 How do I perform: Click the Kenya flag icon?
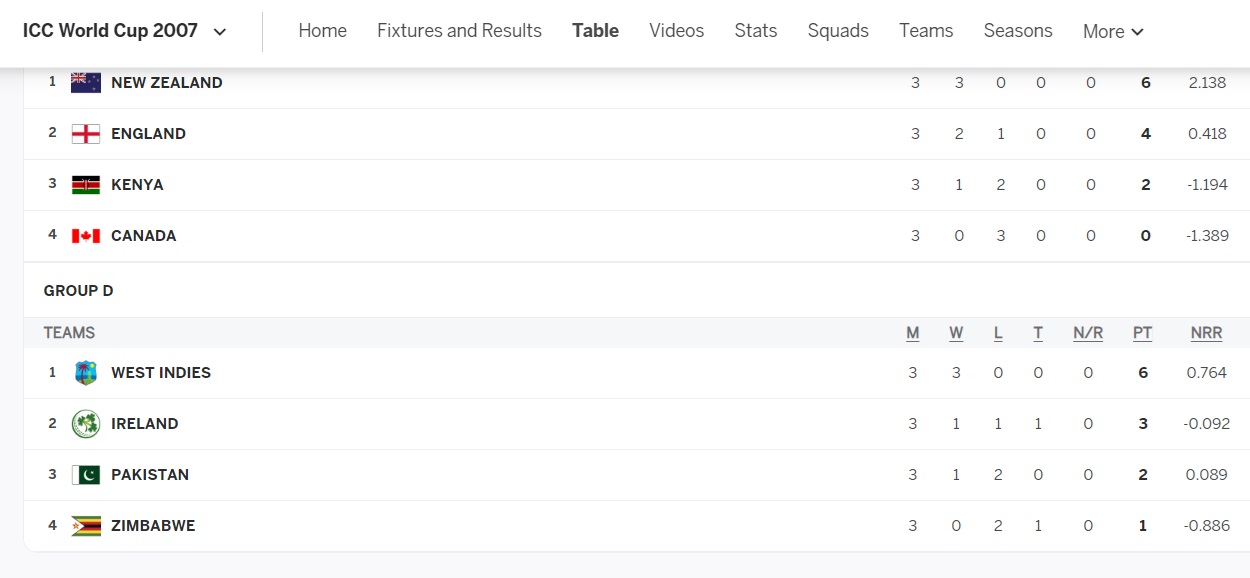click(x=86, y=185)
